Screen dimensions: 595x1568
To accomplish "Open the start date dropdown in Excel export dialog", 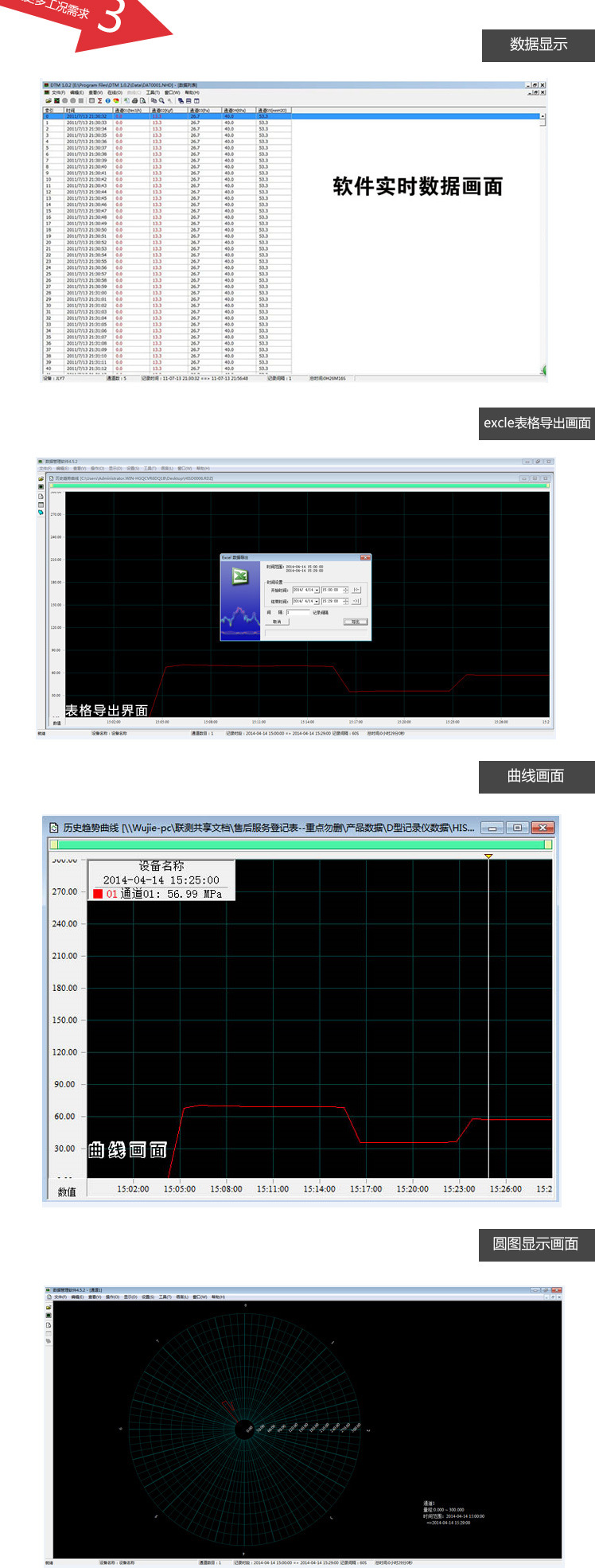I will [x=317, y=590].
